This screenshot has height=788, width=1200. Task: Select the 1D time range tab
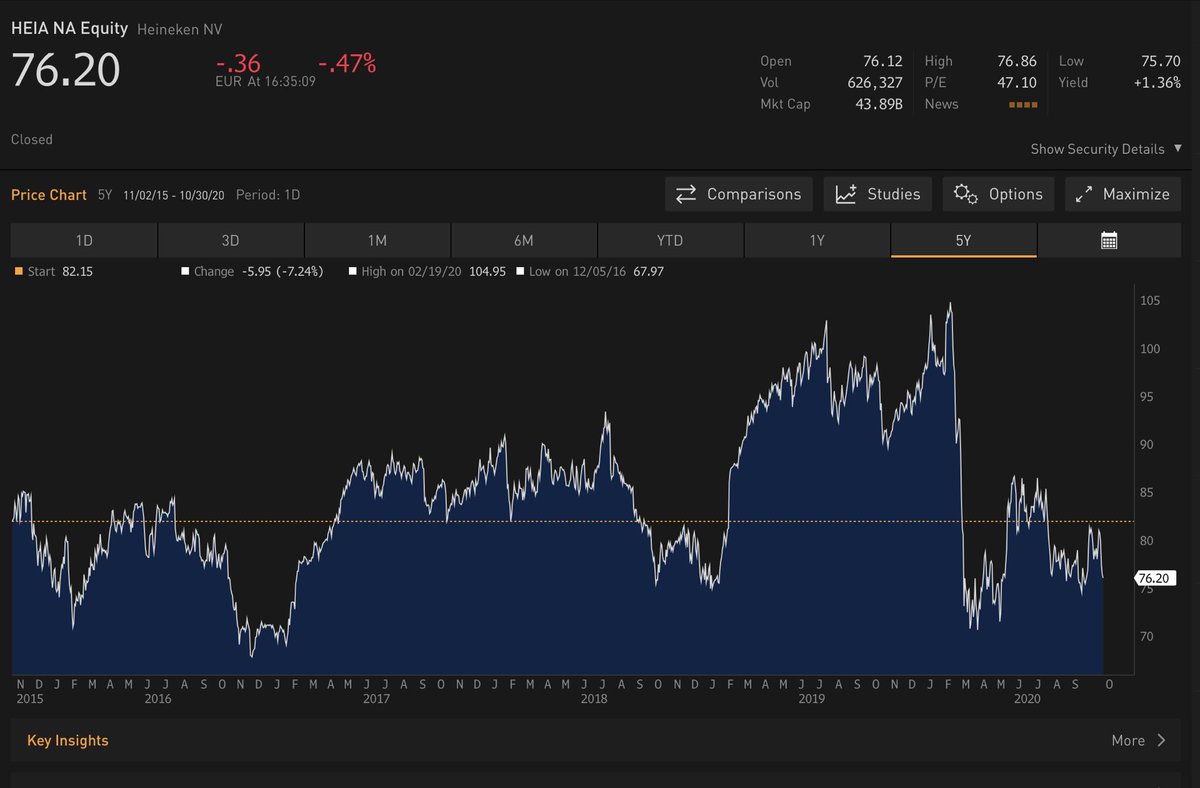click(84, 240)
